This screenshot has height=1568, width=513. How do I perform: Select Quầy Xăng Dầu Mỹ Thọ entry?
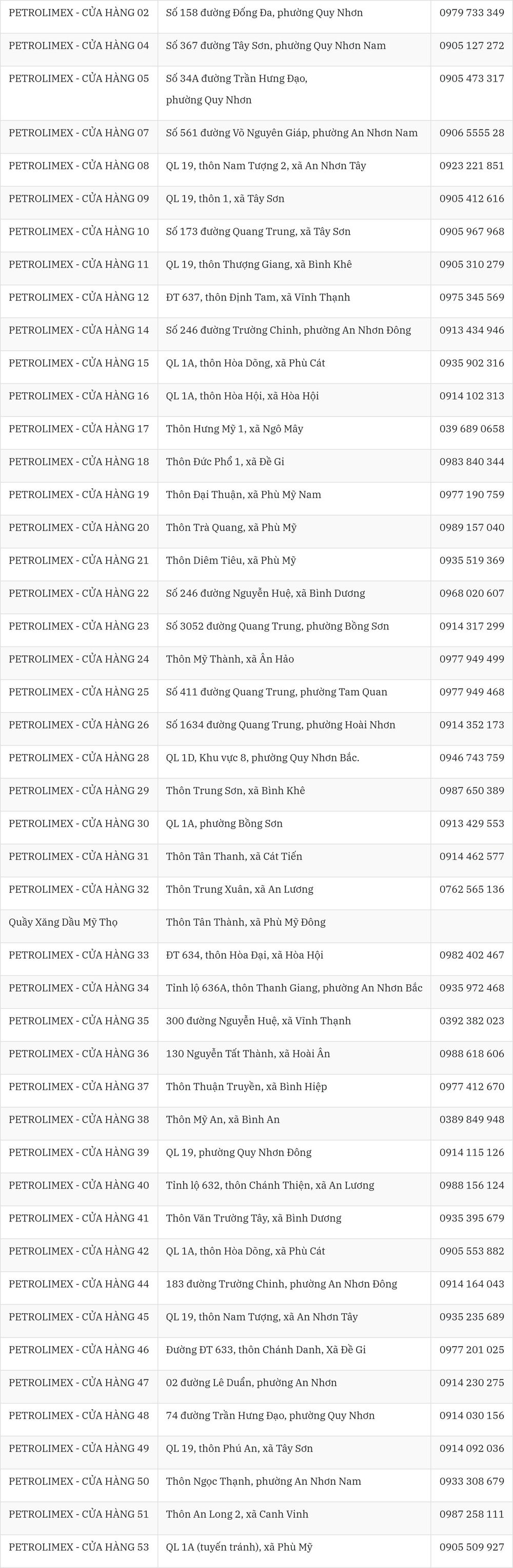(63, 922)
